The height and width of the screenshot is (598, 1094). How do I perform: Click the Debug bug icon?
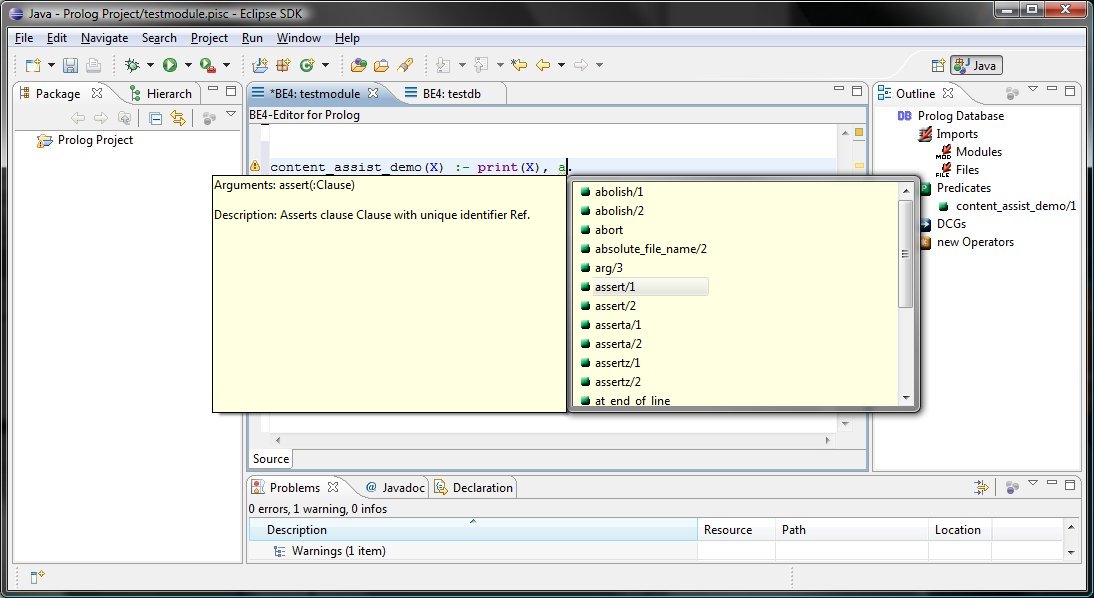[131, 65]
